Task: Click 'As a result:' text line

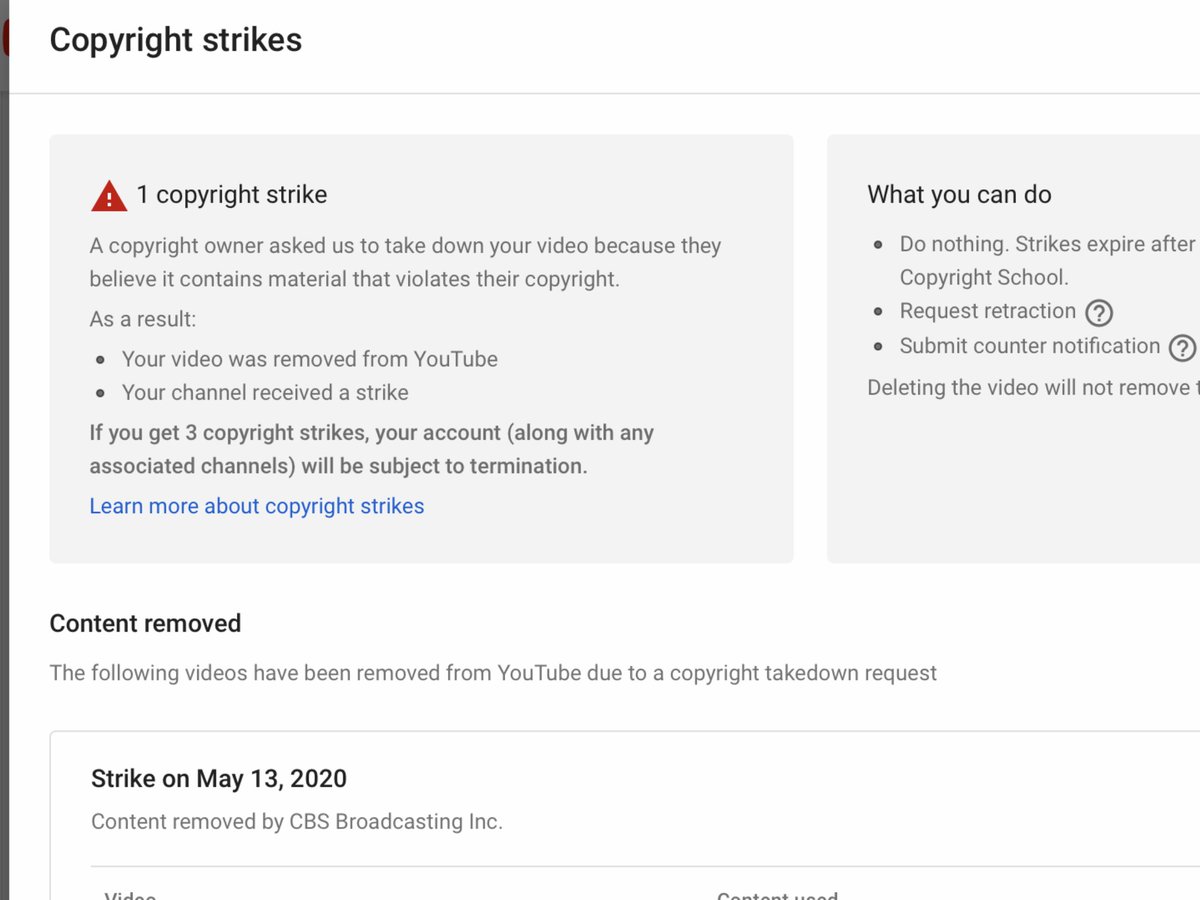Action: (x=143, y=319)
